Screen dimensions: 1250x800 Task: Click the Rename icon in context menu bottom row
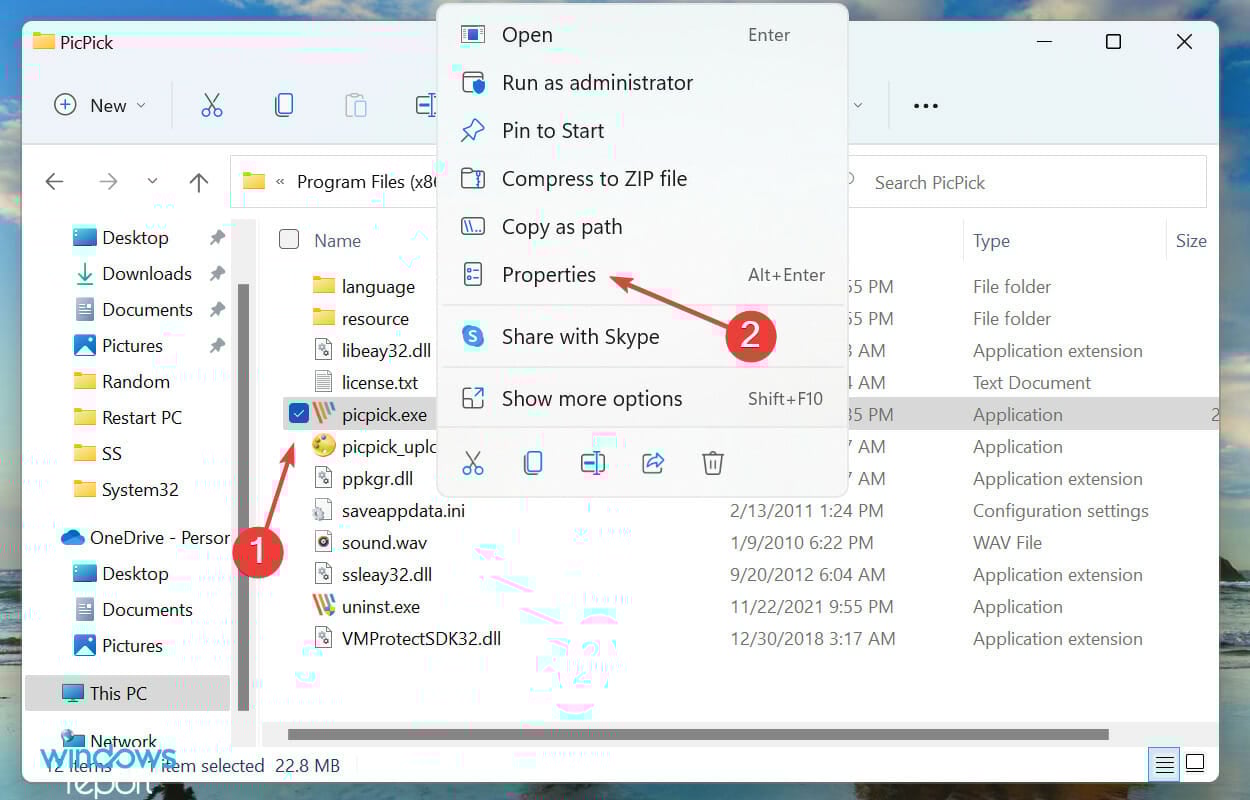tap(593, 462)
